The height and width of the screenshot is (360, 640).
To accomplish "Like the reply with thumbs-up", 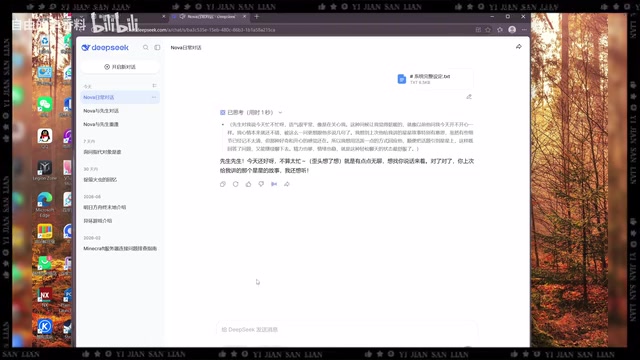I will pos(248,184).
